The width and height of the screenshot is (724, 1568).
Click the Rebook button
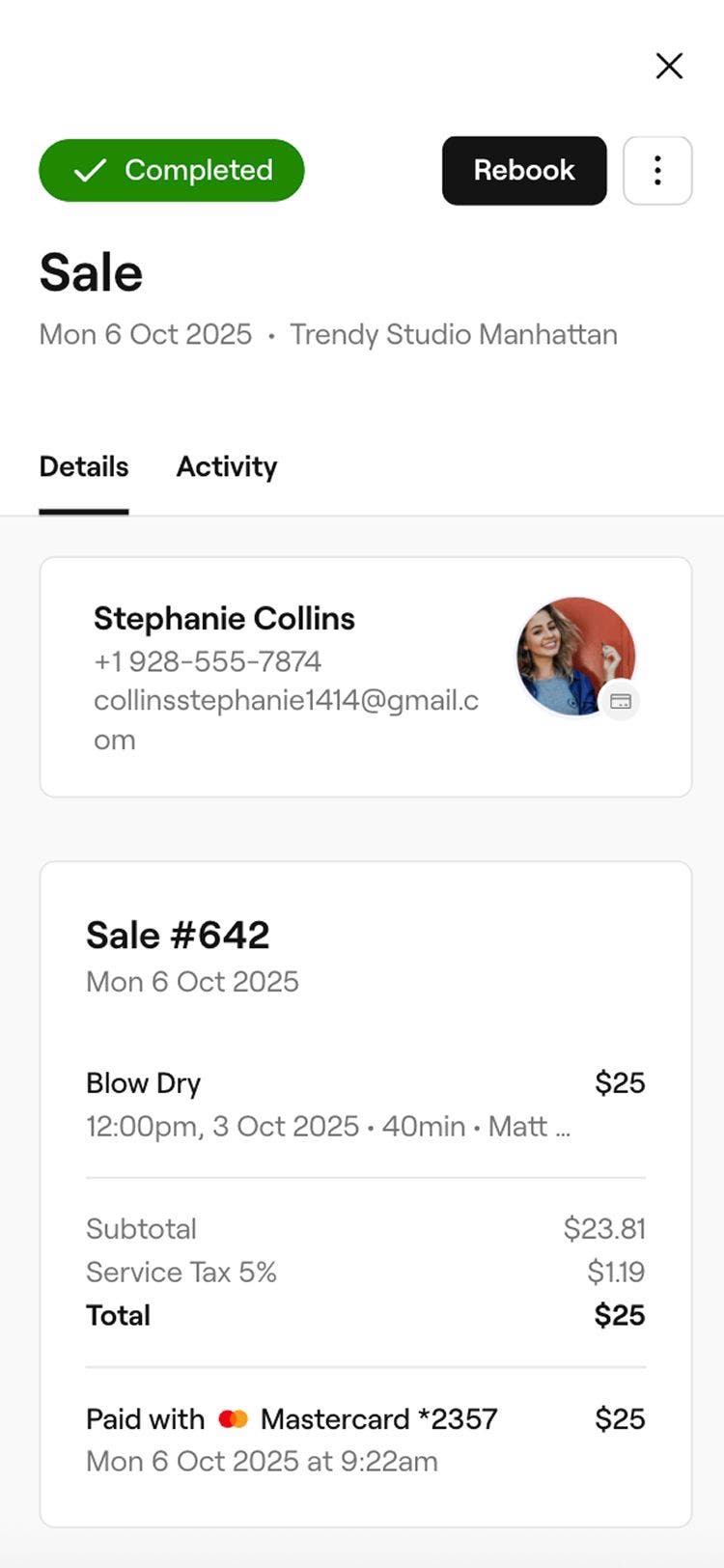tap(524, 171)
